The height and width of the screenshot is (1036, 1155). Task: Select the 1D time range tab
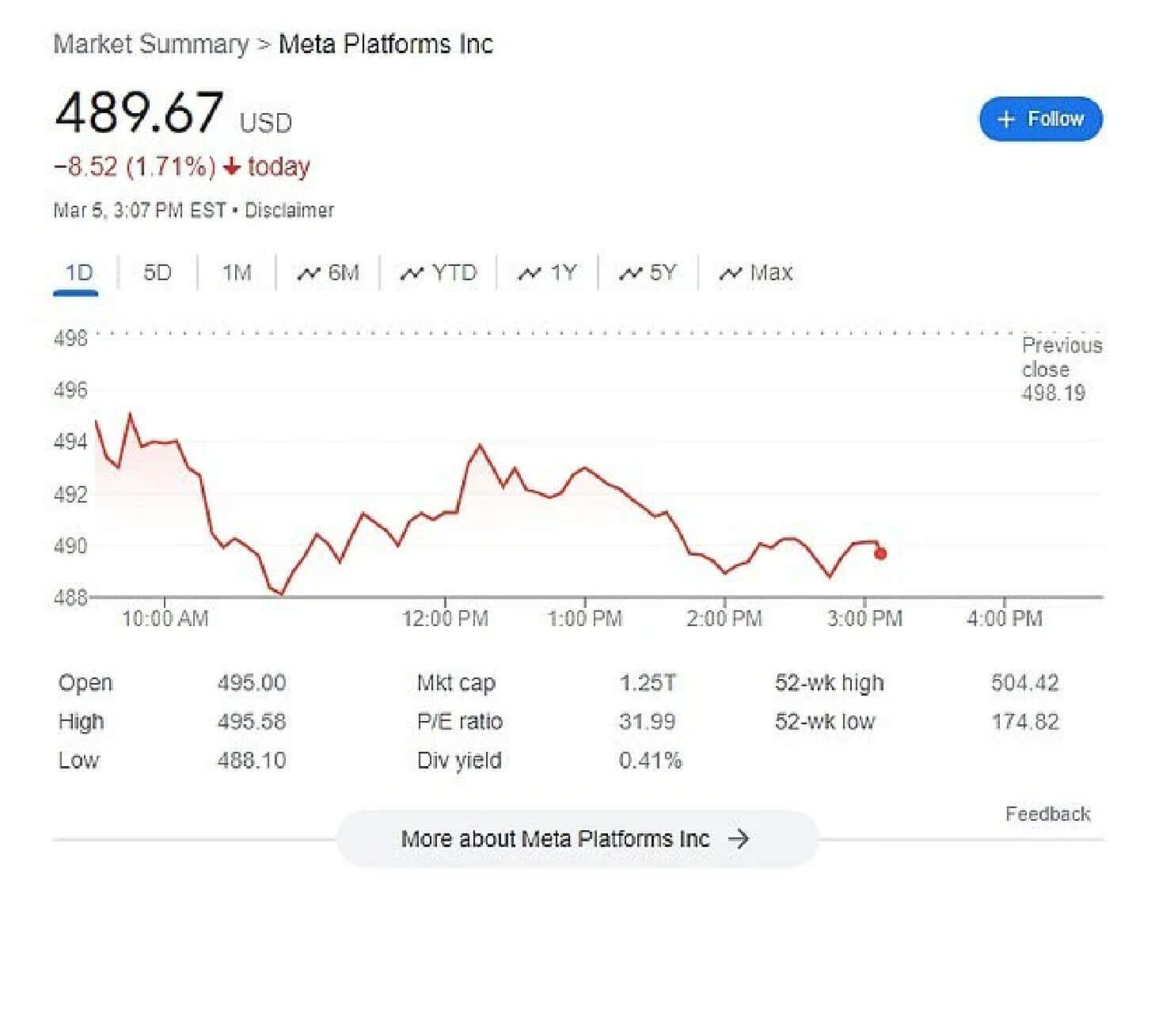[78, 274]
